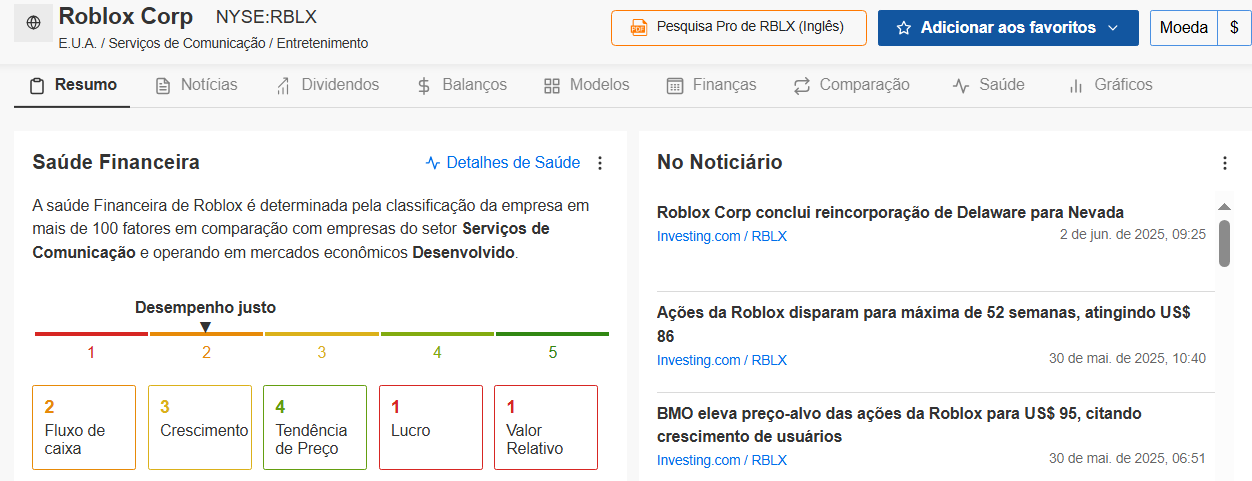
Task: Click the news list scroll-up arrow
Action: [x=1224, y=207]
